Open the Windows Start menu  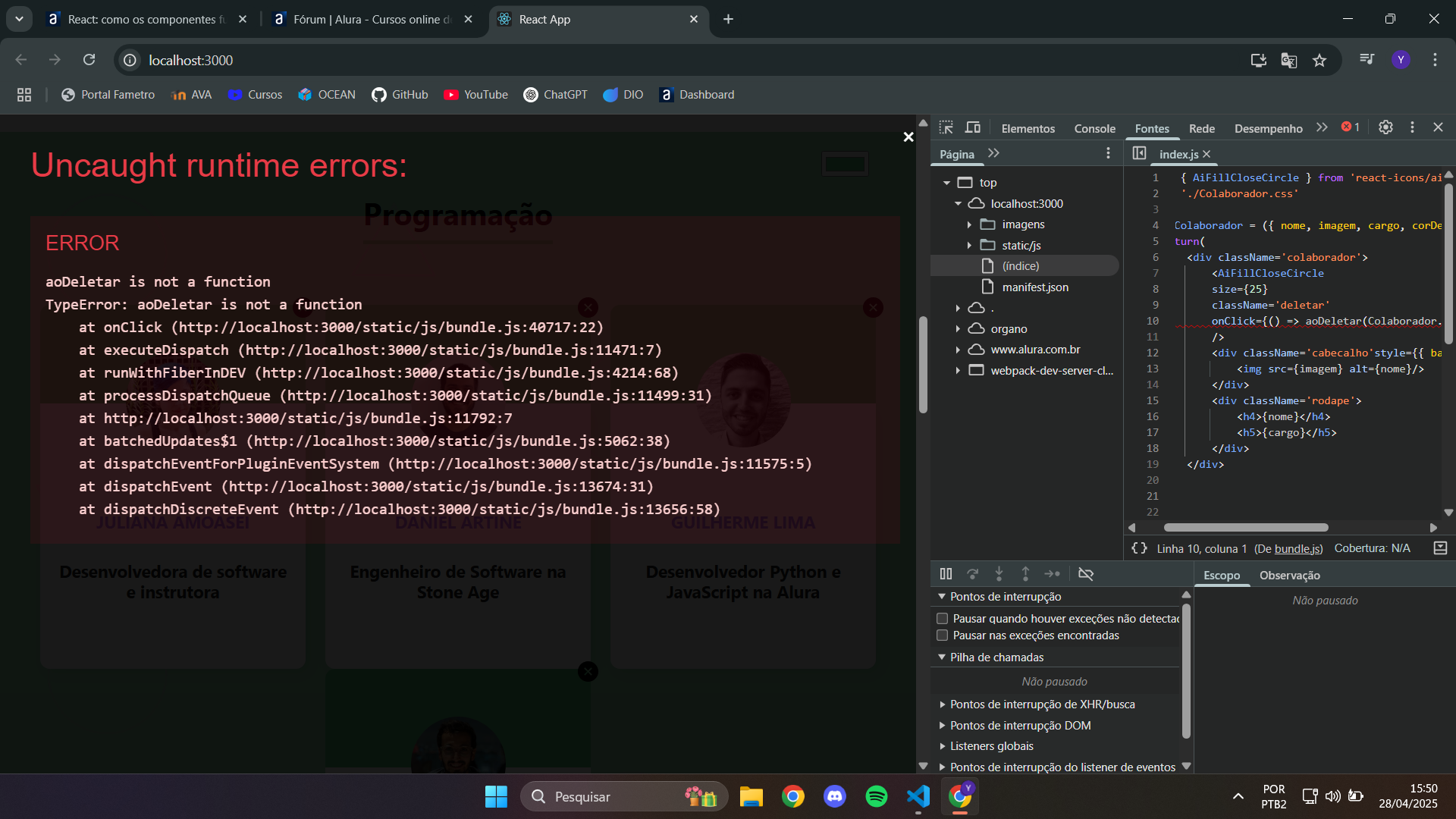[496, 796]
